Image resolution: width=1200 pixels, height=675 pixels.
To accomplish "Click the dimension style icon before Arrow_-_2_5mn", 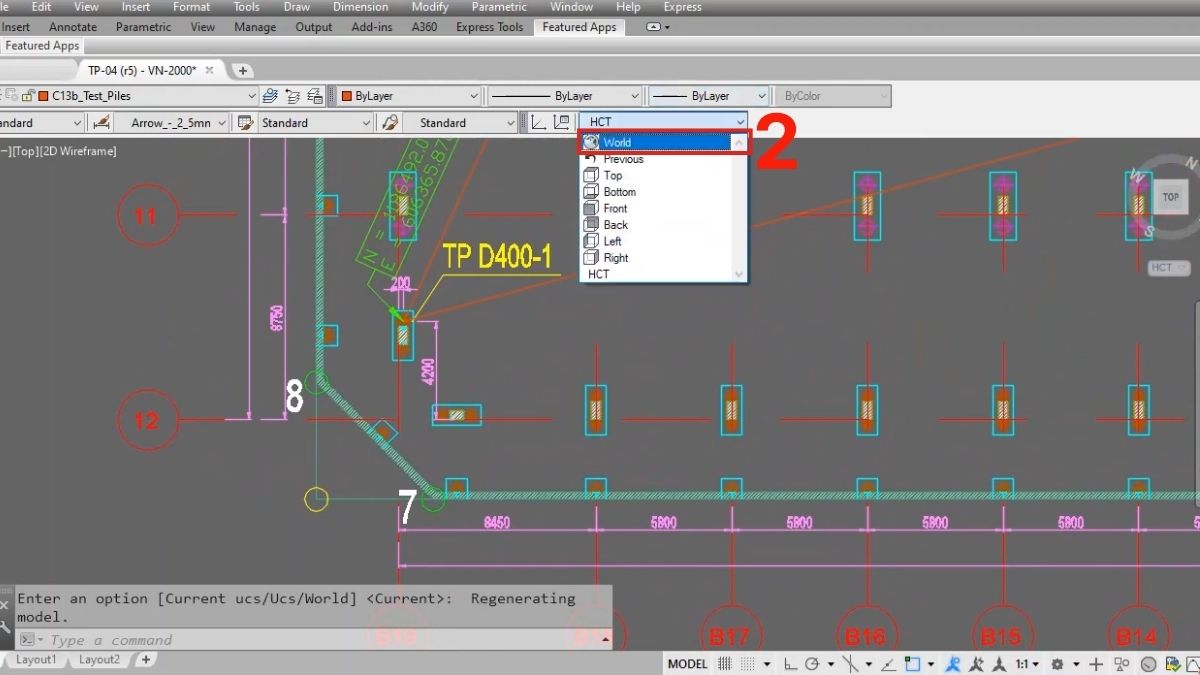I will click(x=102, y=122).
